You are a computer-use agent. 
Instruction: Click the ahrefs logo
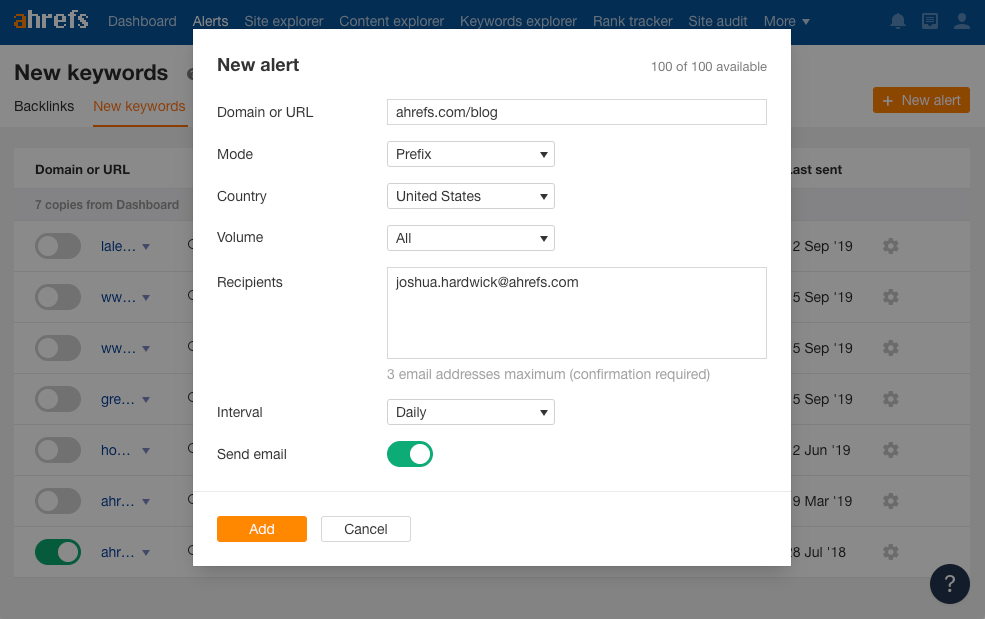[51, 20]
